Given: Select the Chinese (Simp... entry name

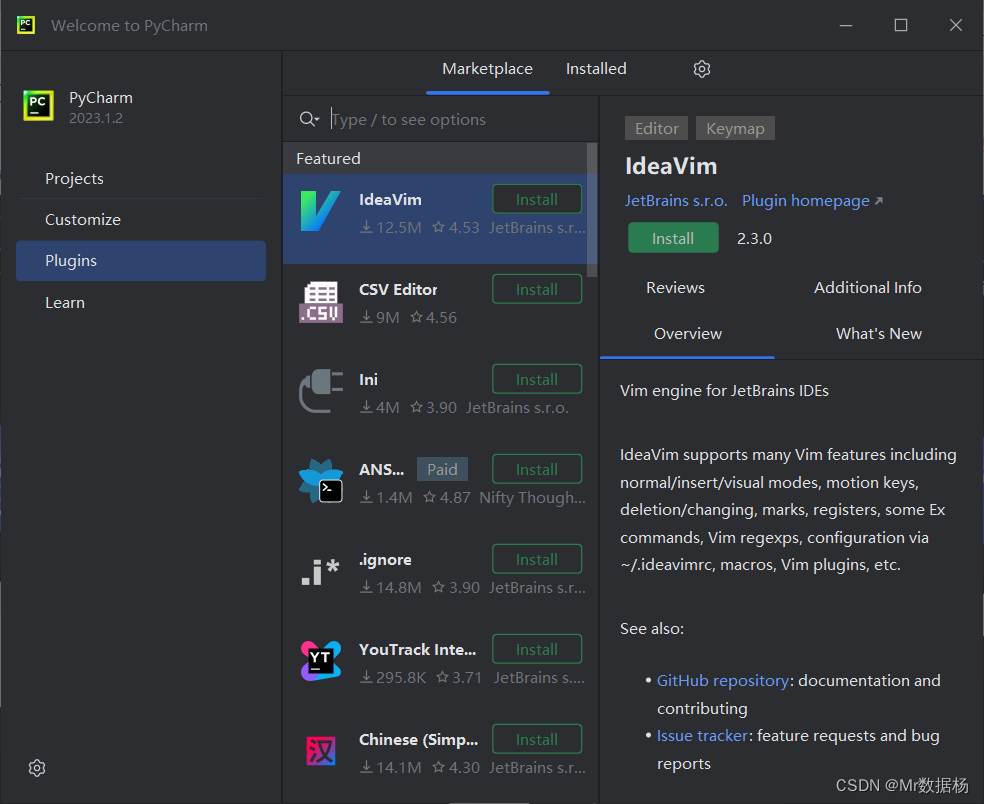Looking at the screenshot, I should click(419, 739).
